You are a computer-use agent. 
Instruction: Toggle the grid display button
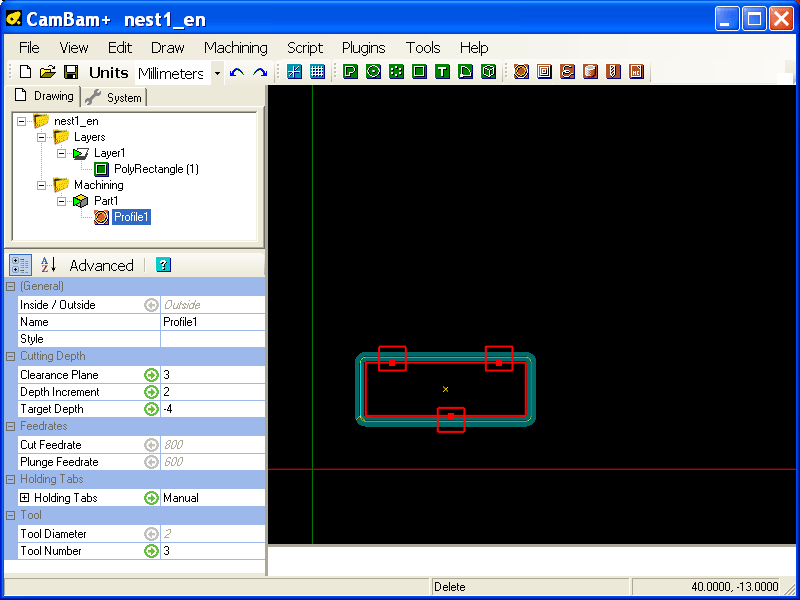pos(317,72)
